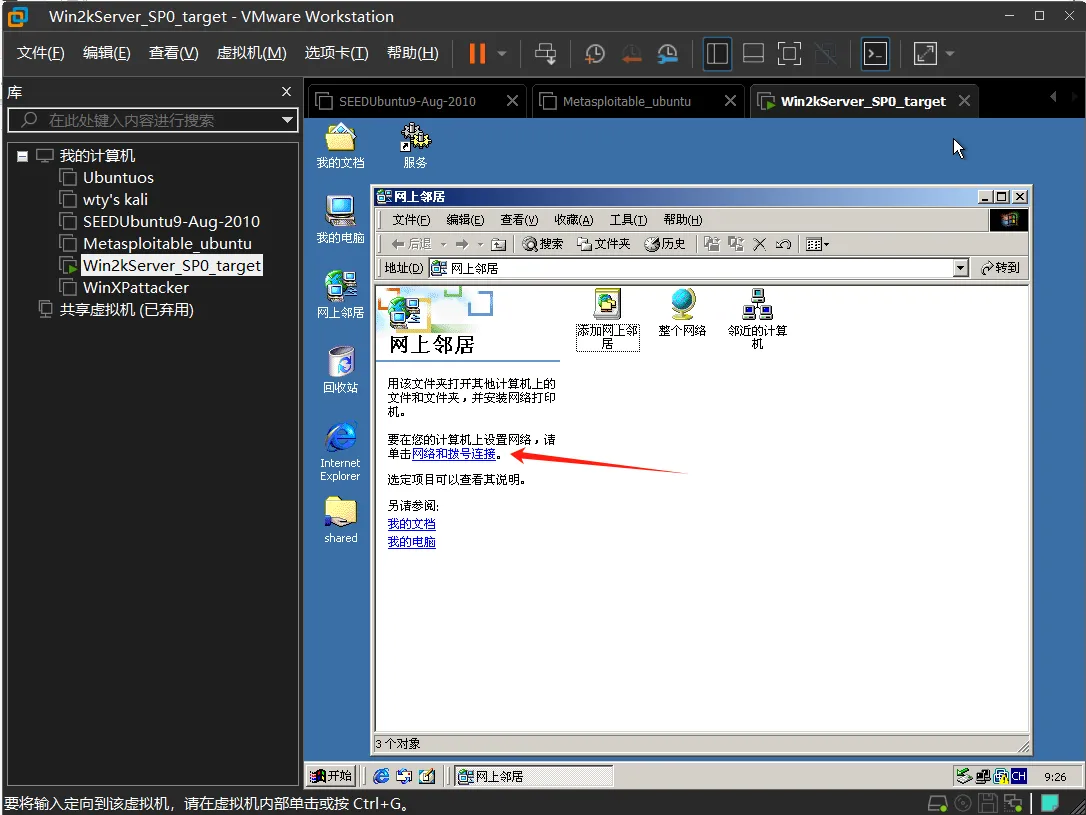Click the 搜索 toolbar button
This screenshot has width=1086, height=815.
[542, 244]
